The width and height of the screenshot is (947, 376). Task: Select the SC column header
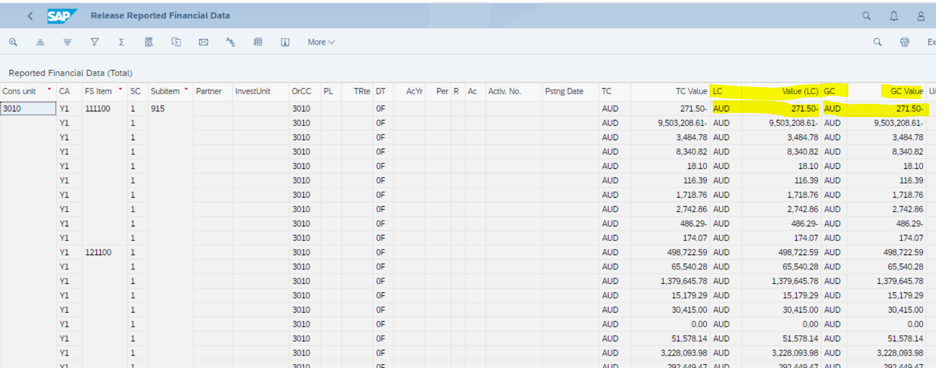[138, 91]
